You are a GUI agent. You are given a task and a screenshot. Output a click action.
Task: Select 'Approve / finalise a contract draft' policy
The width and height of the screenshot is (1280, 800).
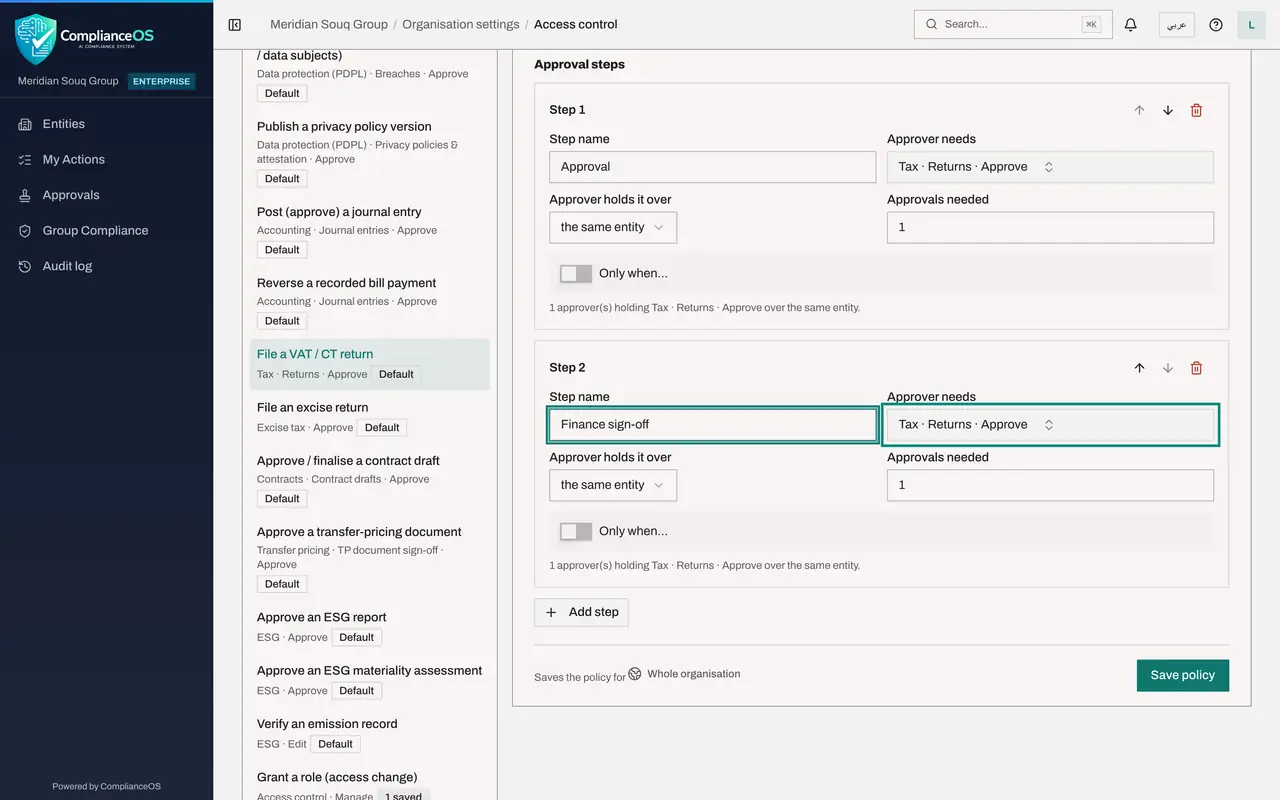(x=369, y=479)
